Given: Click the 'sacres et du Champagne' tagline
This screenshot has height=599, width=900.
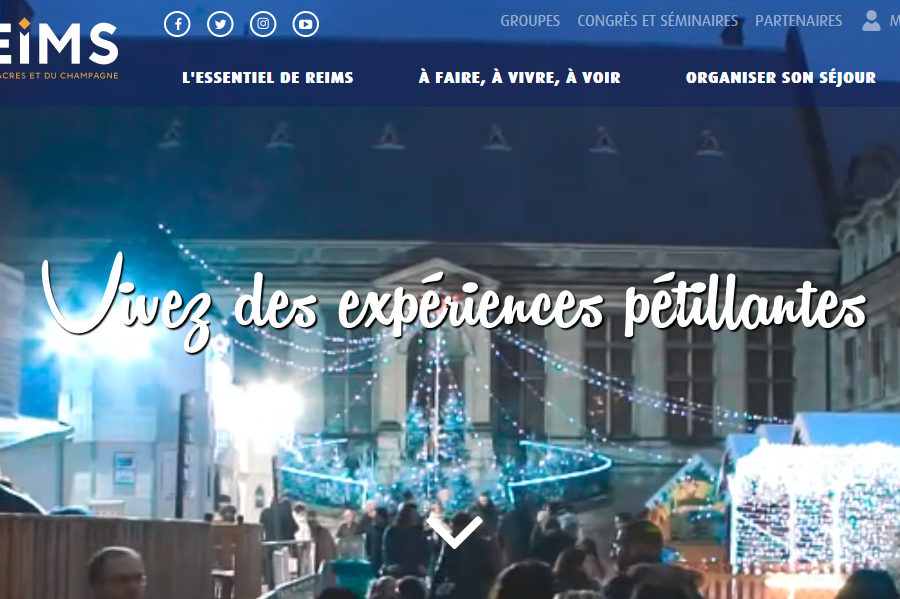Looking at the screenshot, I should coord(59,75).
